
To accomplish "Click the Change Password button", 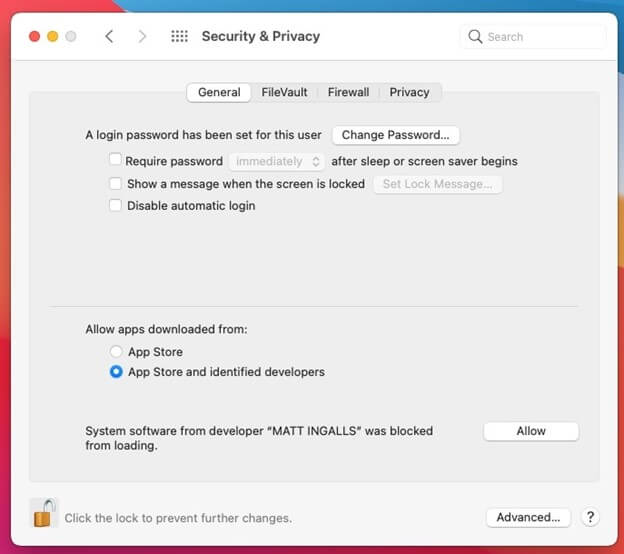I will pos(396,135).
